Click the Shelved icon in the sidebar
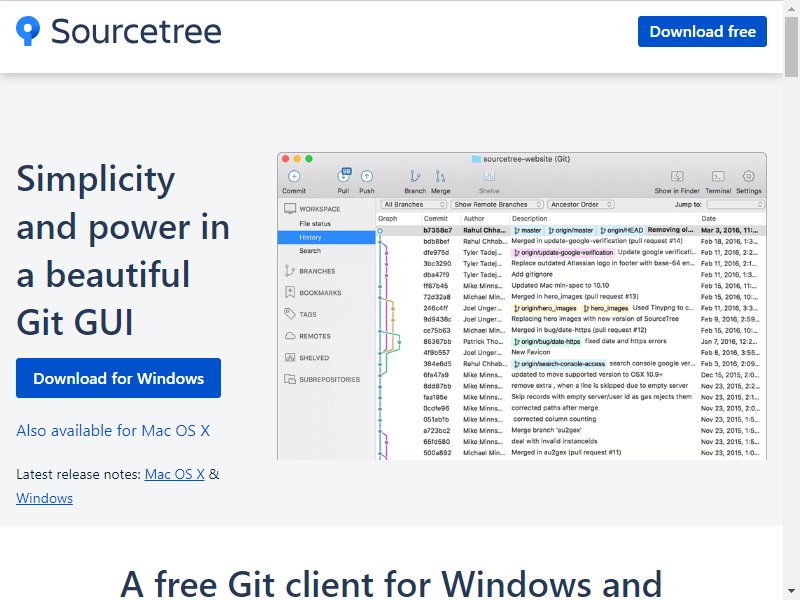 pyautogui.click(x=290, y=358)
